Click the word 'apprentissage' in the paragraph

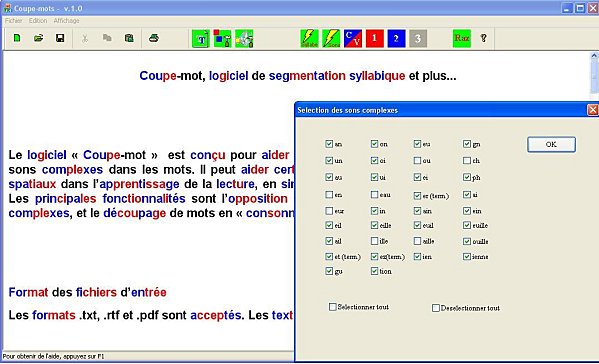(x=139, y=184)
